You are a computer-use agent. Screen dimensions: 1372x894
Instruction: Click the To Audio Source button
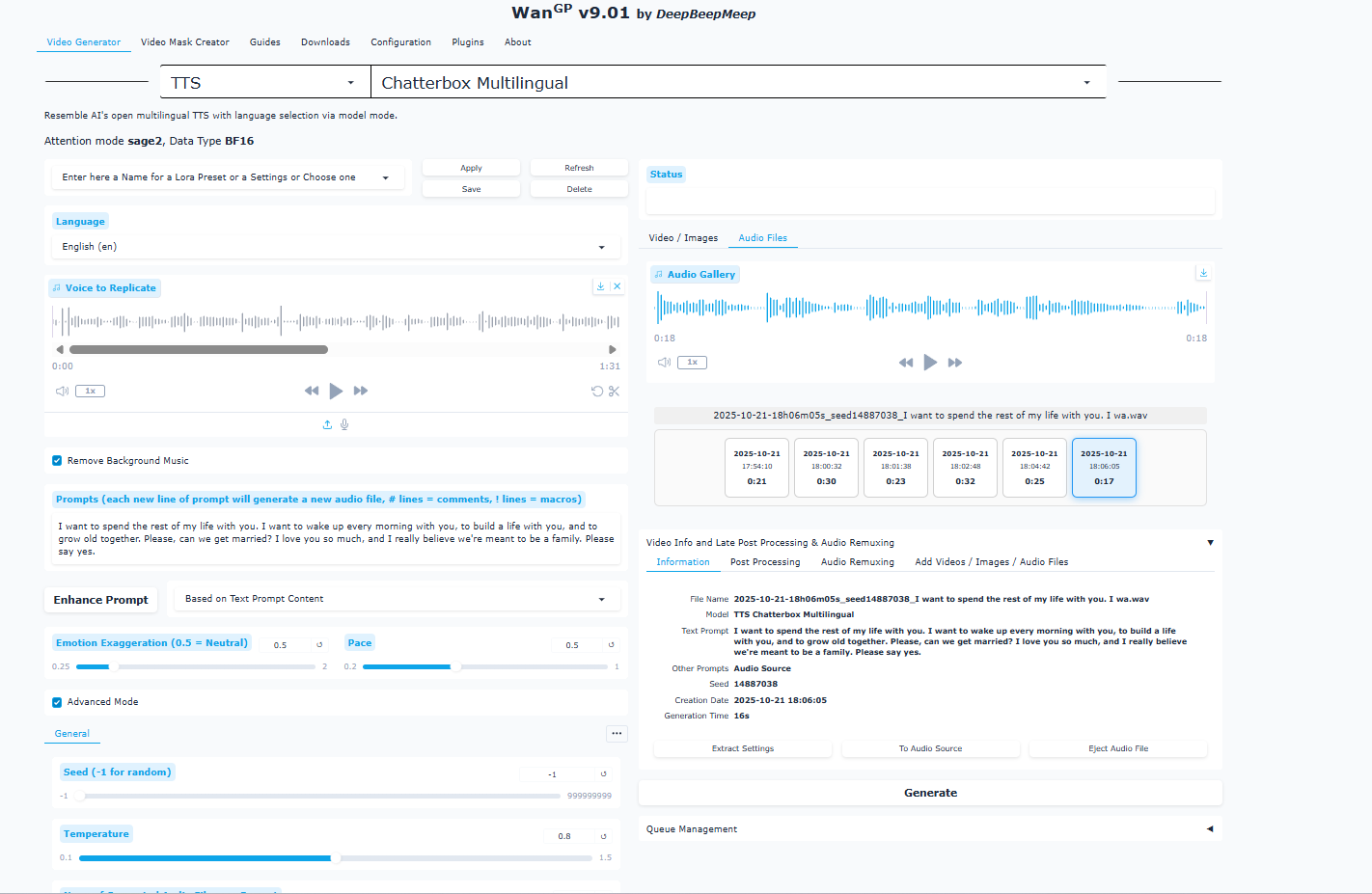tap(930, 748)
